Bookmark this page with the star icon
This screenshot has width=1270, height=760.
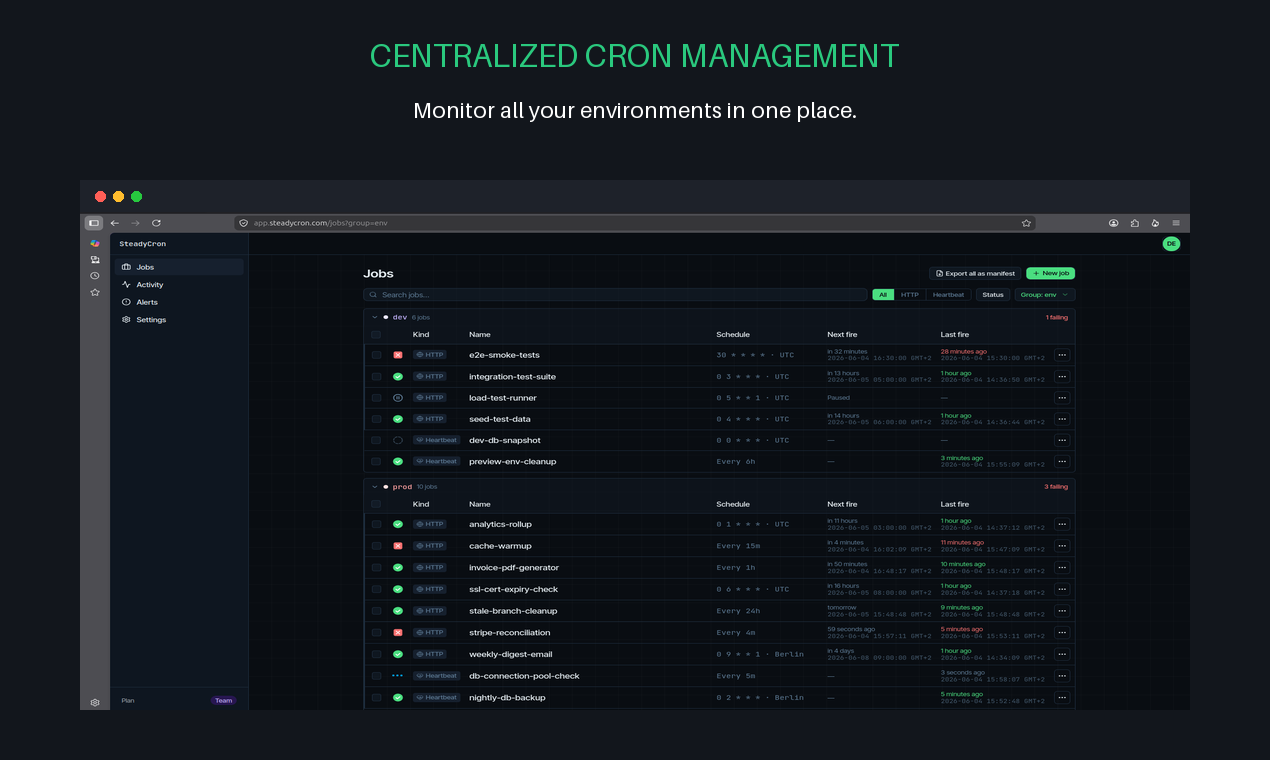click(1026, 223)
